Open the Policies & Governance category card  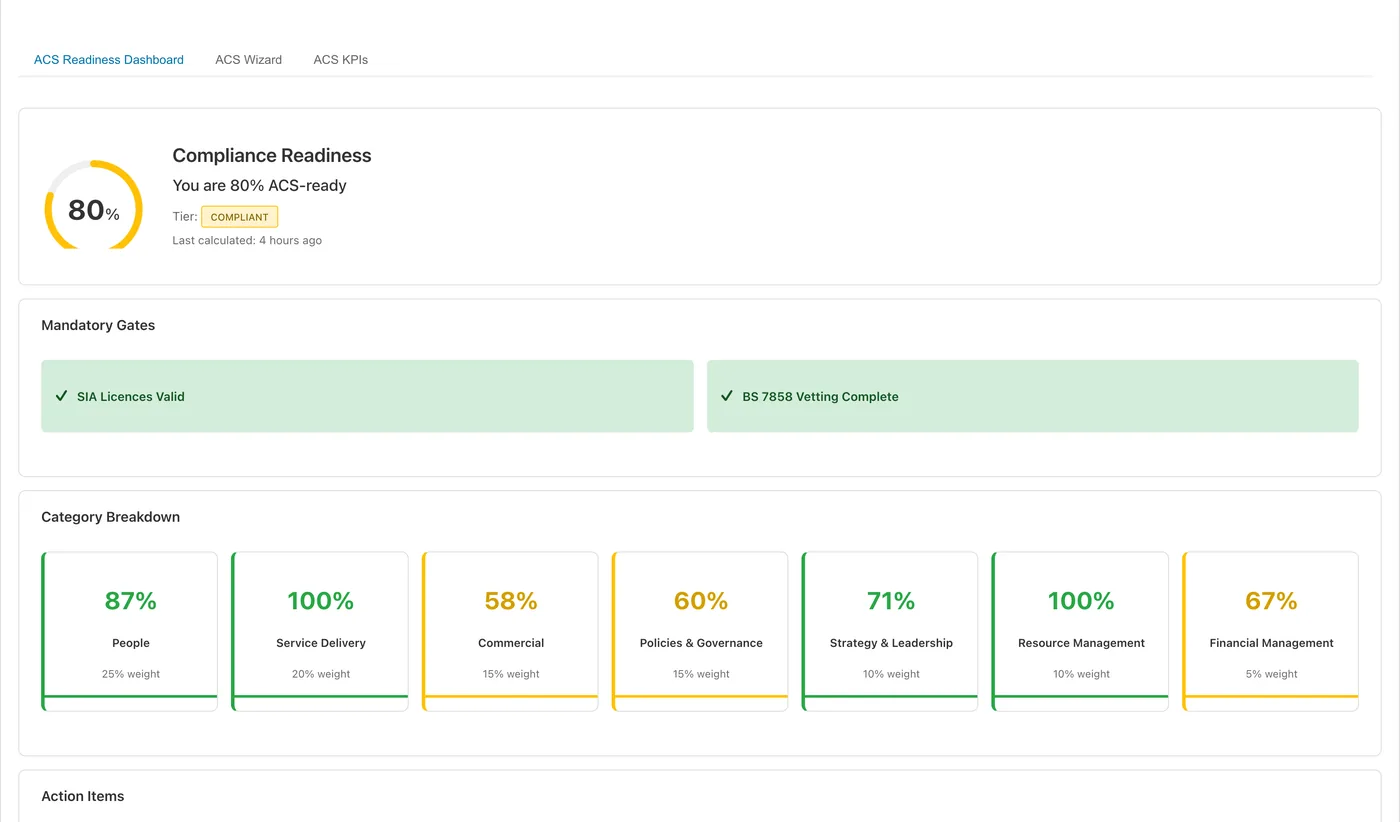[x=700, y=631]
